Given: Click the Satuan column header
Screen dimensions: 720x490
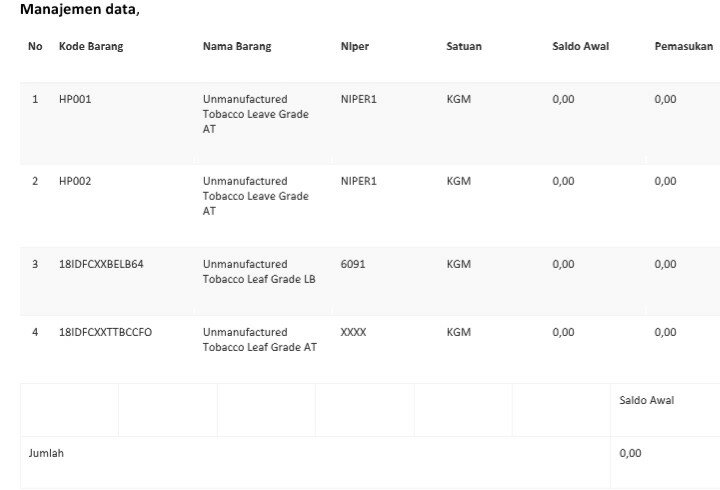Looking at the screenshot, I should (463, 46).
